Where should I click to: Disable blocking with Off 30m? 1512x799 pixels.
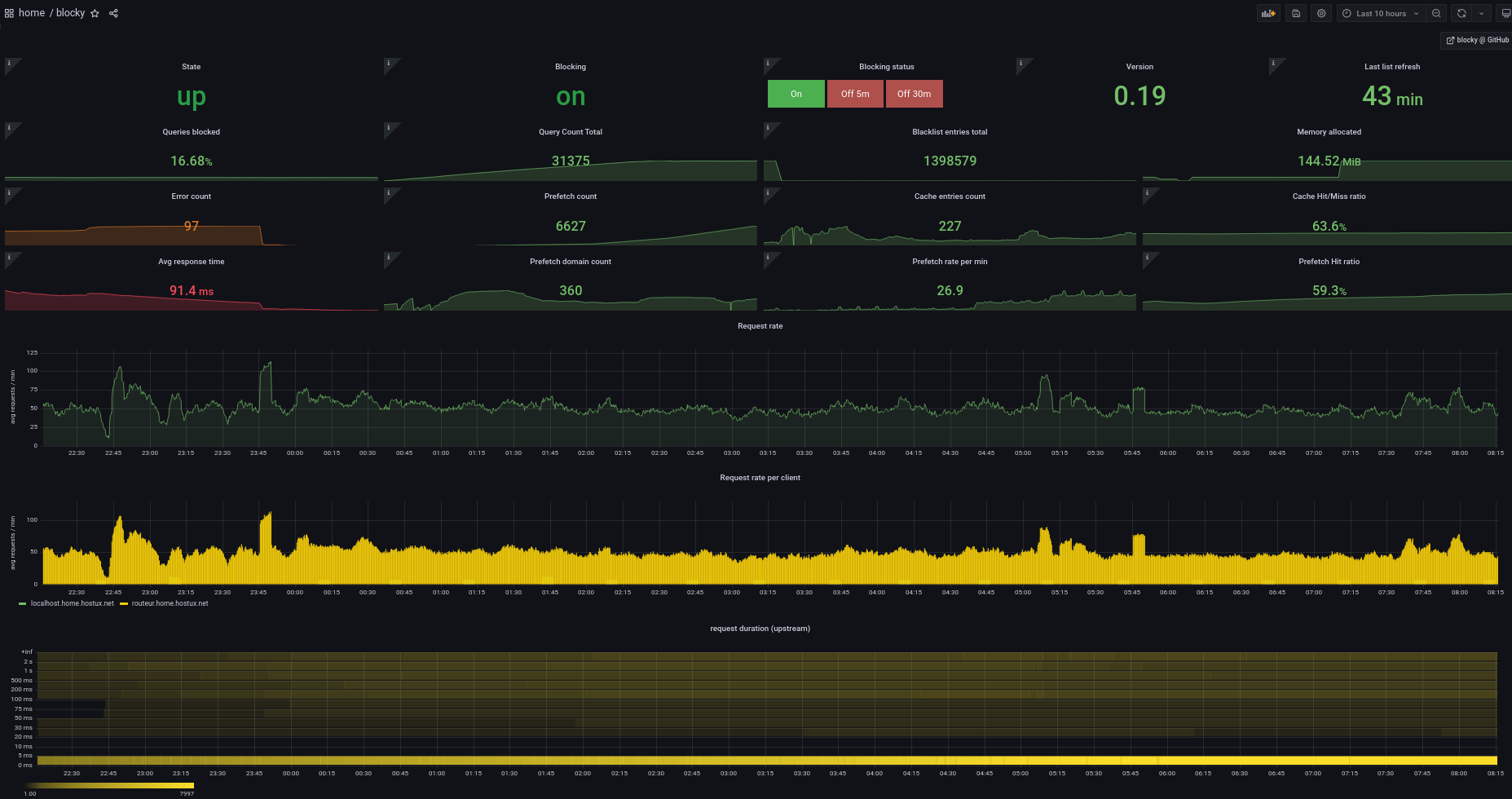click(914, 94)
